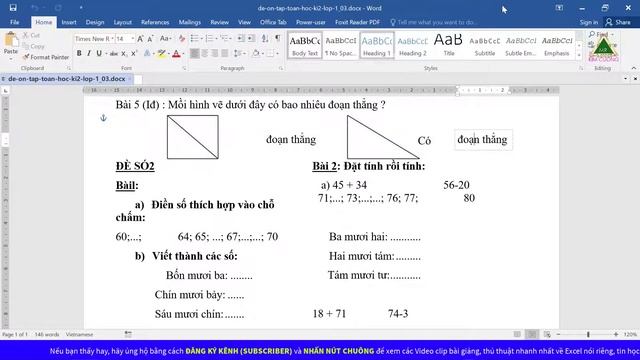Apply the Heading 1 style

tap(377, 45)
